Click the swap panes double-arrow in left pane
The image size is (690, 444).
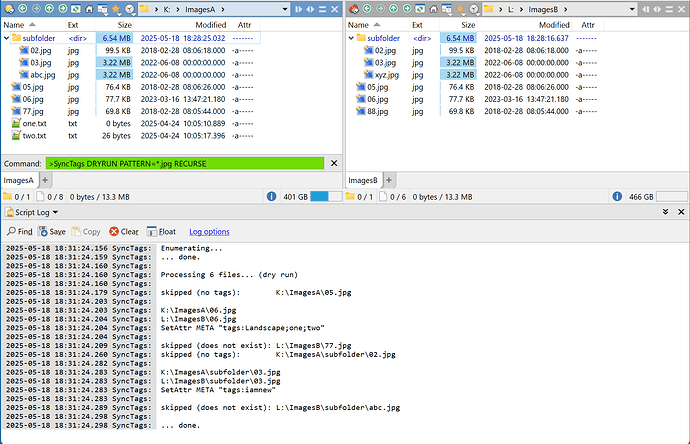(x=310, y=9)
